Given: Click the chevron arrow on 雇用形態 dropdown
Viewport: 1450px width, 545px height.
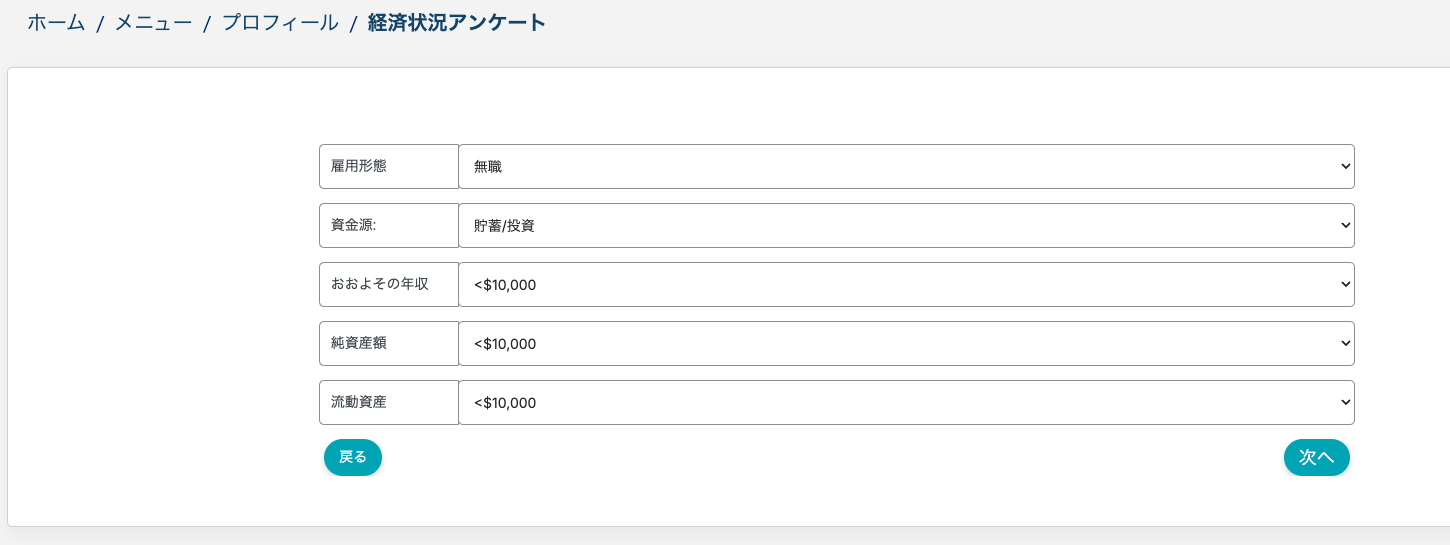Looking at the screenshot, I should click(x=1344, y=167).
